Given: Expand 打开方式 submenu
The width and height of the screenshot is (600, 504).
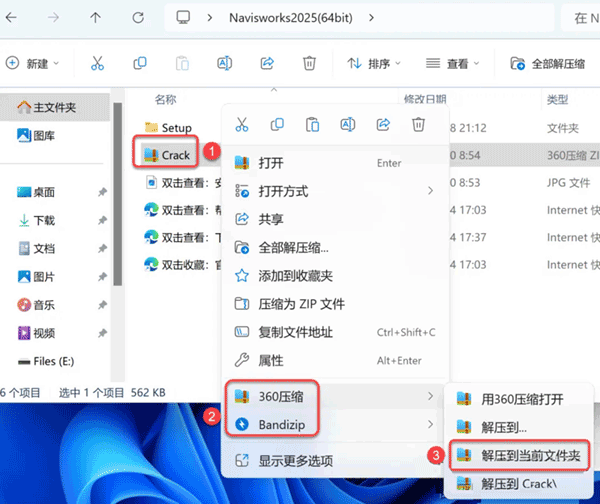Looking at the screenshot, I should (335, 191).
